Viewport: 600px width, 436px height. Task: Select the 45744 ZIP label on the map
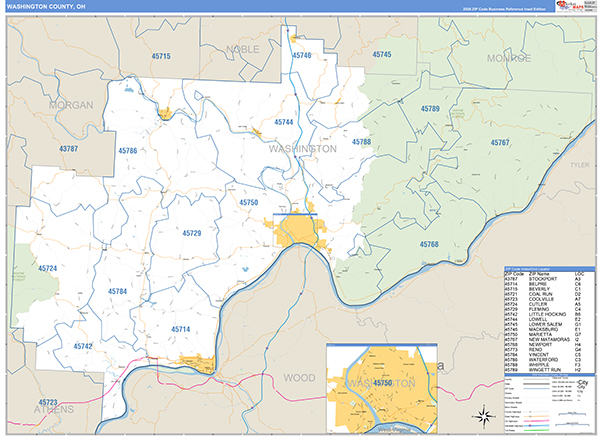[284, 122]
